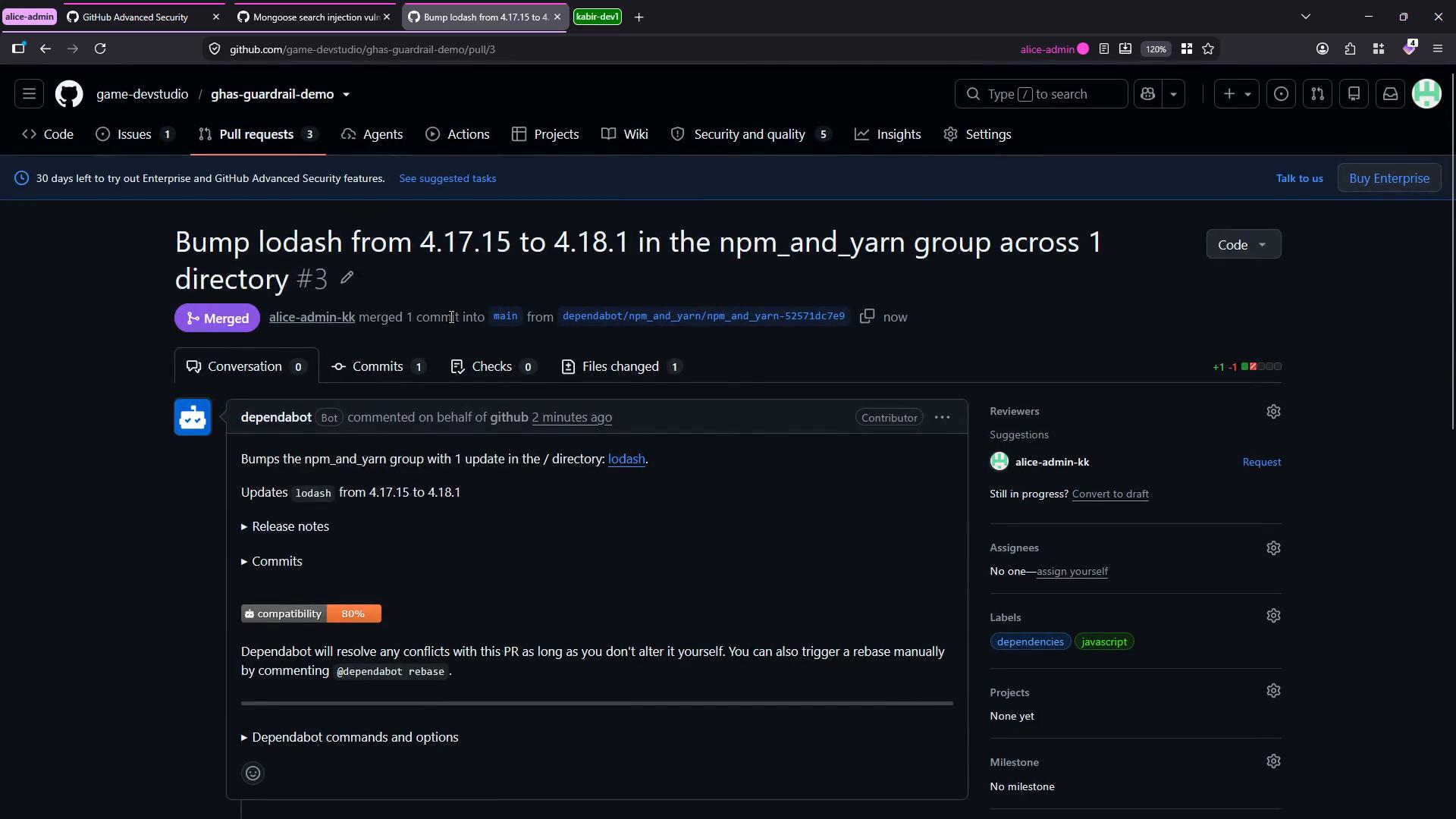Open the comment's three-dot options menu
This screenshot has height=819, width=1456.
(x=942, y=418)
